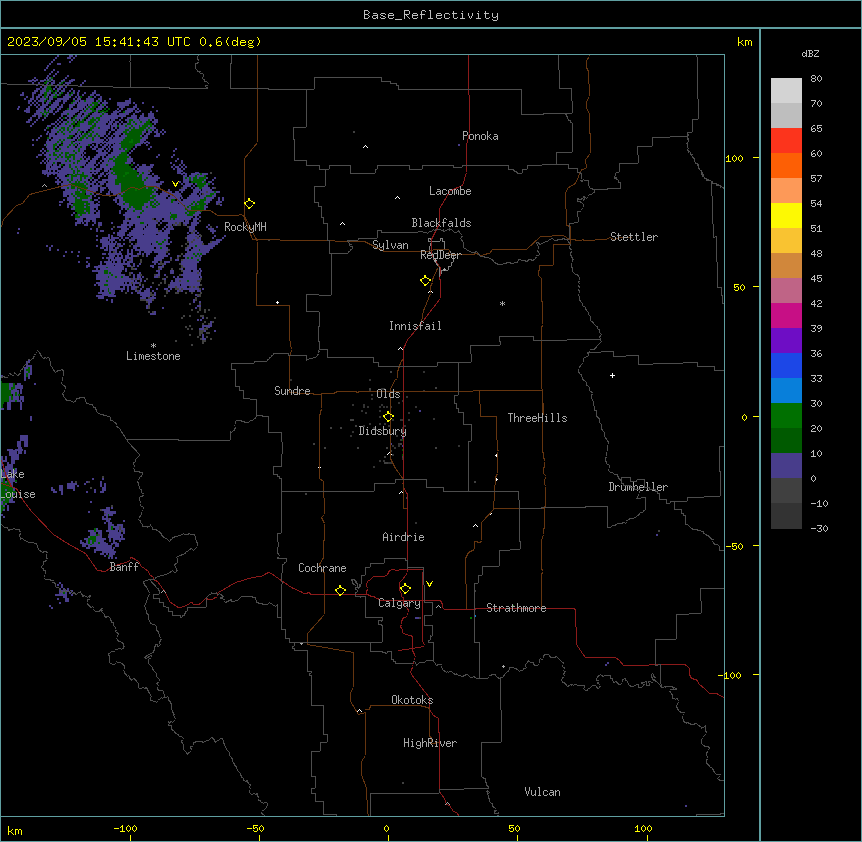This screenshot has width=862, height=842.
Task: Click the Limestone label
Action: pyautogui.click(x=153, y=356)
